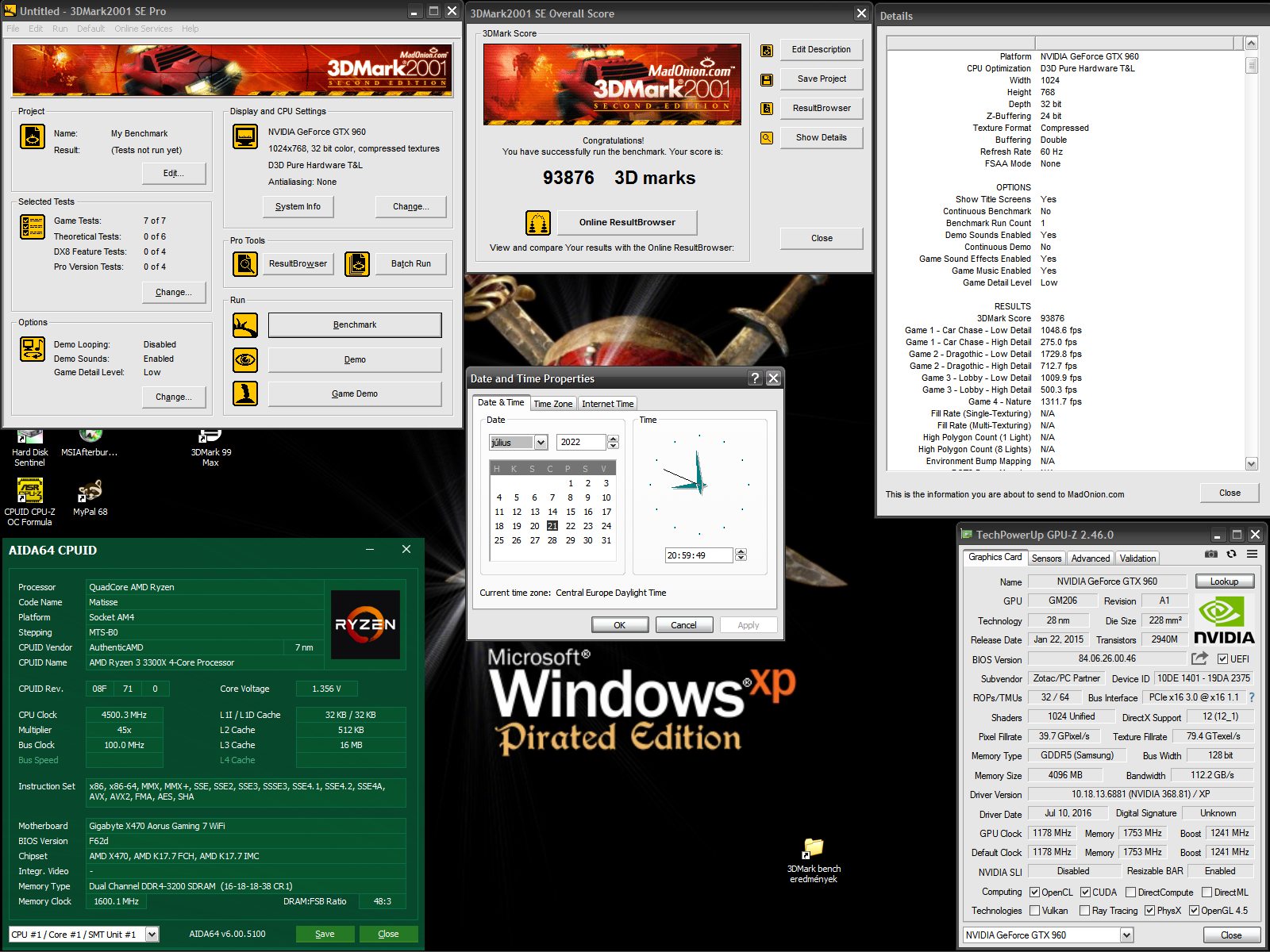Image resolution: width=1270 pixels, height=952 pixels.
Task: Click the Batch Run icon in Pro Tools
Action: click(357, 263)
